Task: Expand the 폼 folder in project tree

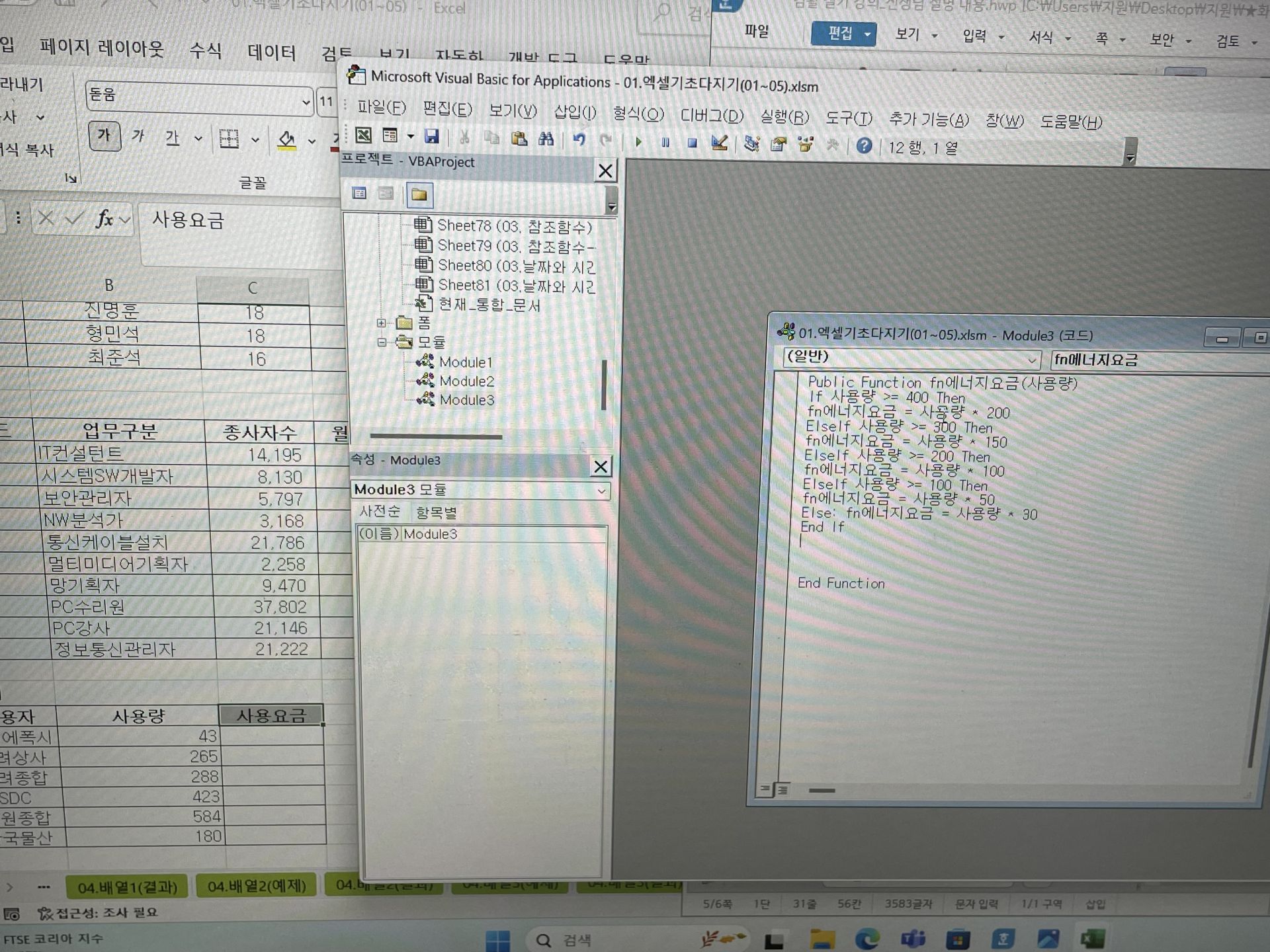Action: coord(382,323)
